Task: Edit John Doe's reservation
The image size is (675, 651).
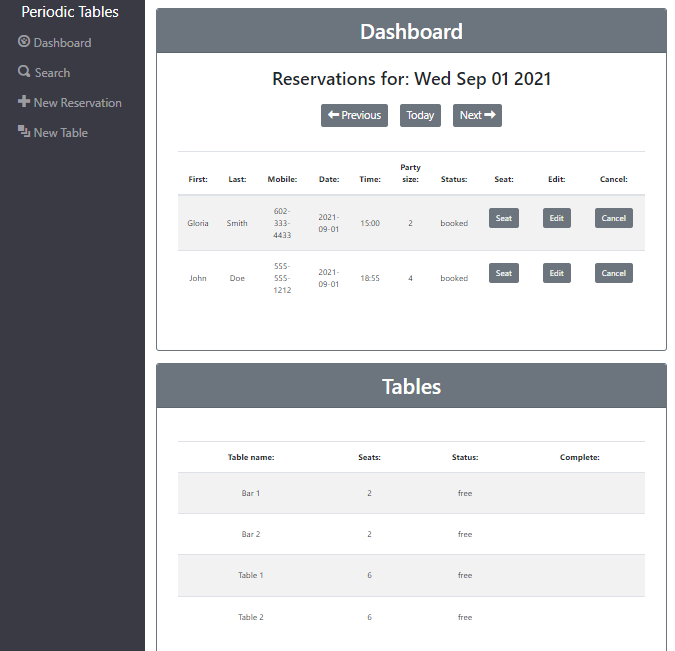Action: (x=557, y=273)
